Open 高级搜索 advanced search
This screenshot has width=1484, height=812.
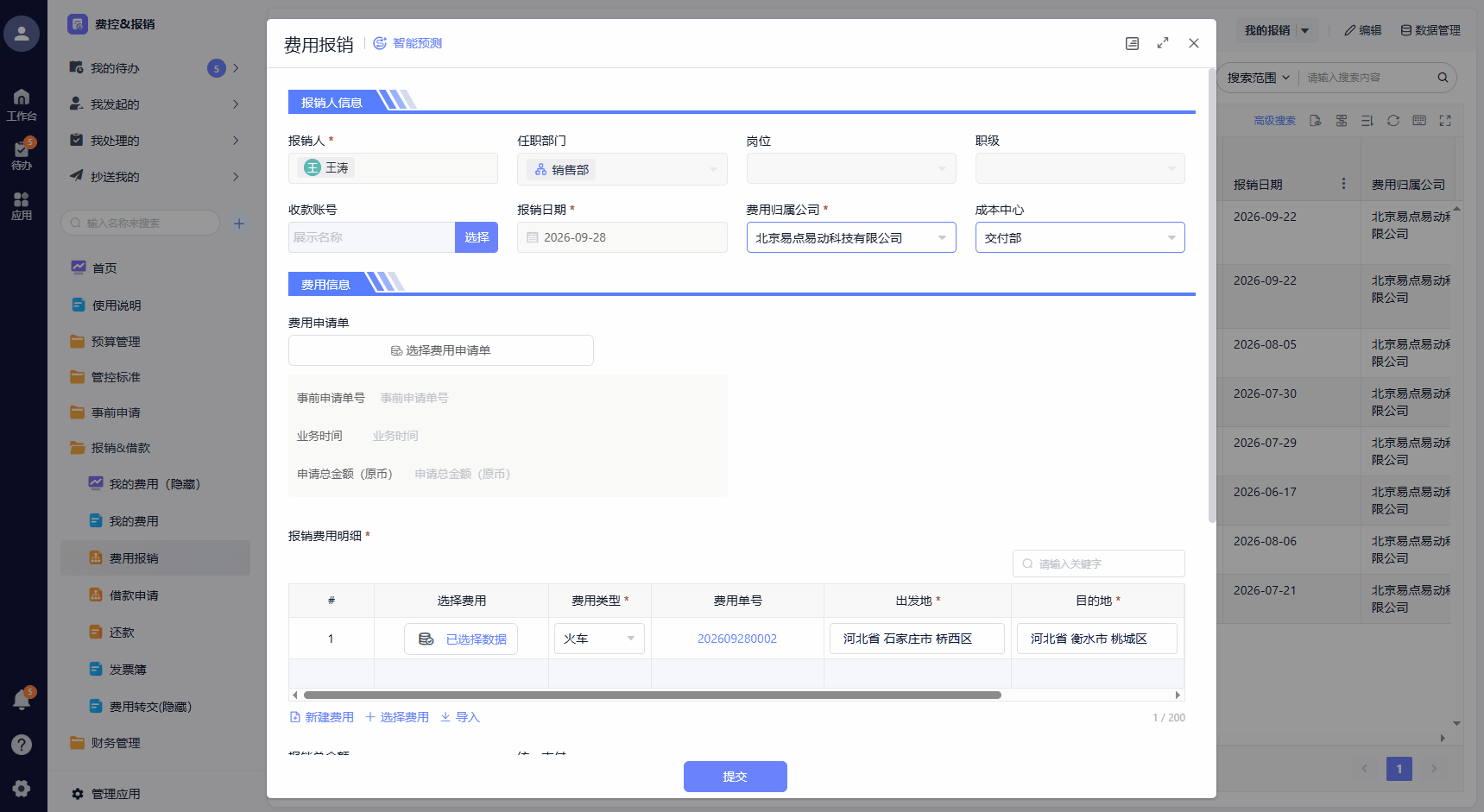(1274, 121)
